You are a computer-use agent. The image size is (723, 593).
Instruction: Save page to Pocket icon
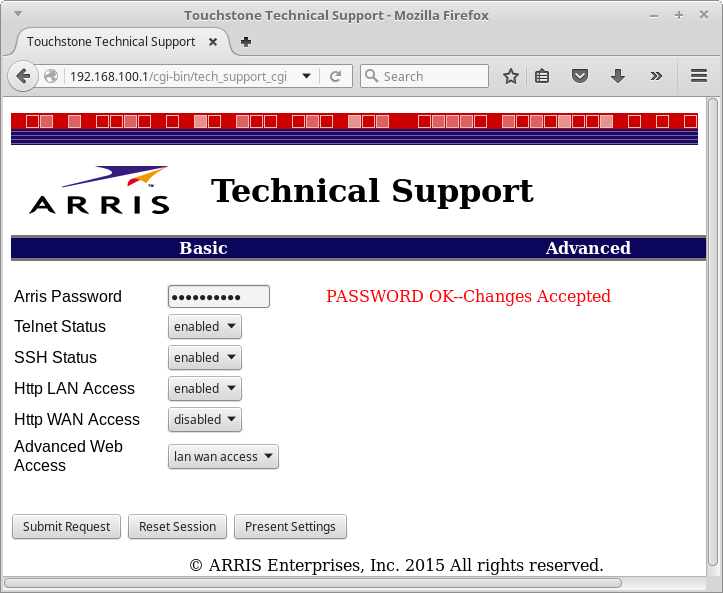[580, 76]
